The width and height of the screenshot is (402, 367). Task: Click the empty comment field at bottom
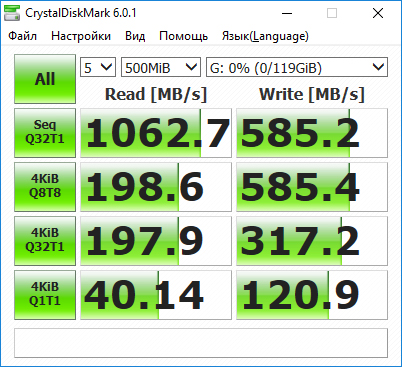201,343
